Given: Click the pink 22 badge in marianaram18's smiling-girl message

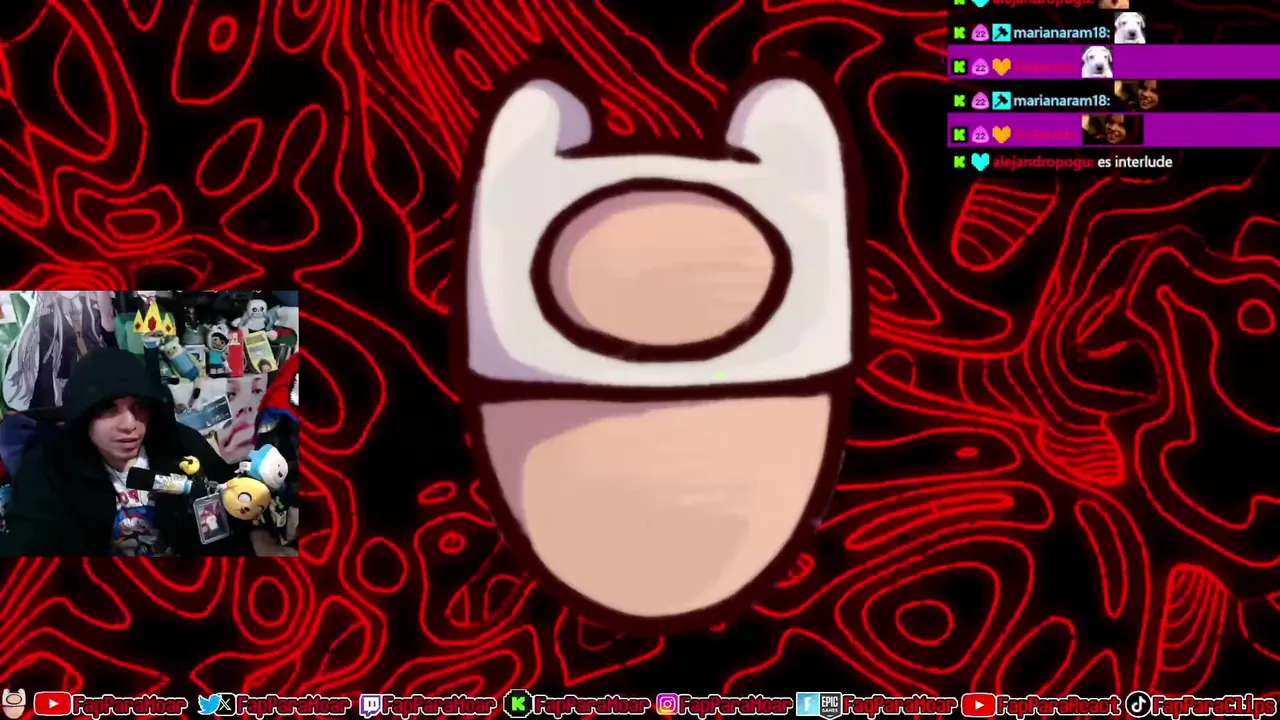Looking at the screenshot, I should (980, 101).
